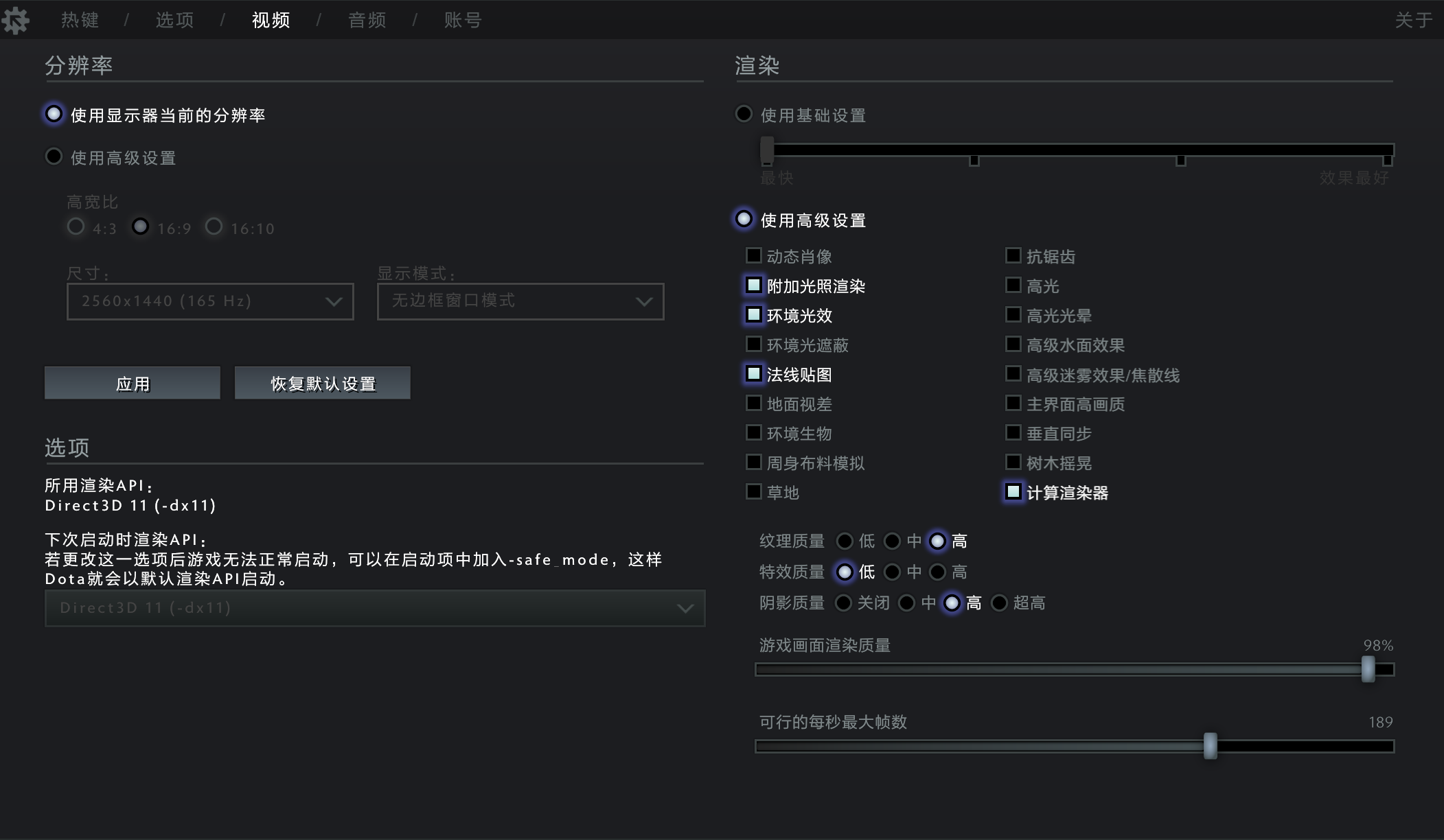Check the 周身布料模拟 checkbox
Screen dimensions: 1444x840
tap(754, 462)
